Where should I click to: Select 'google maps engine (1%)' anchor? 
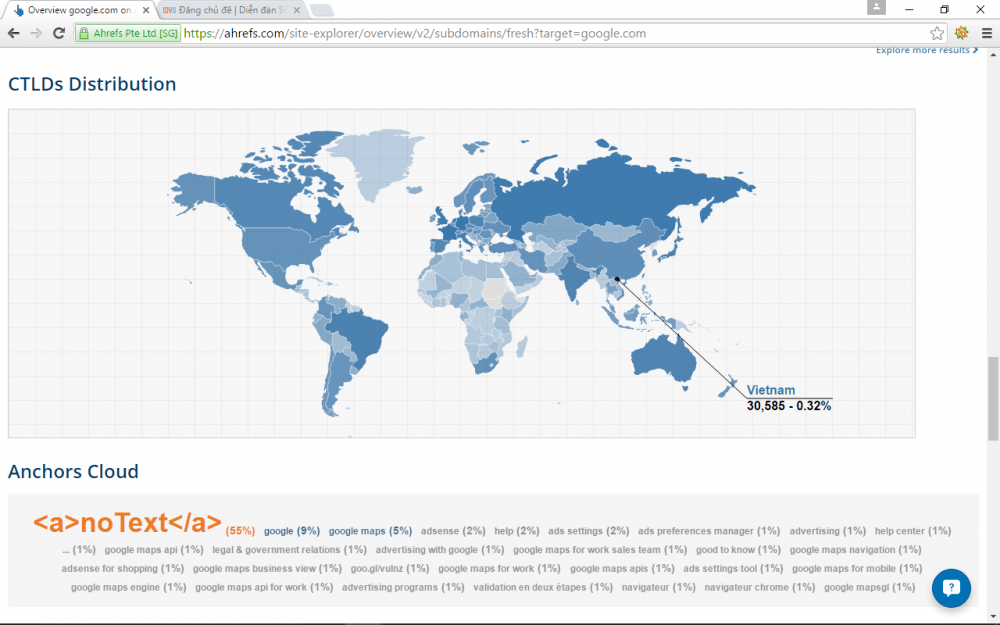pos(128,587)
